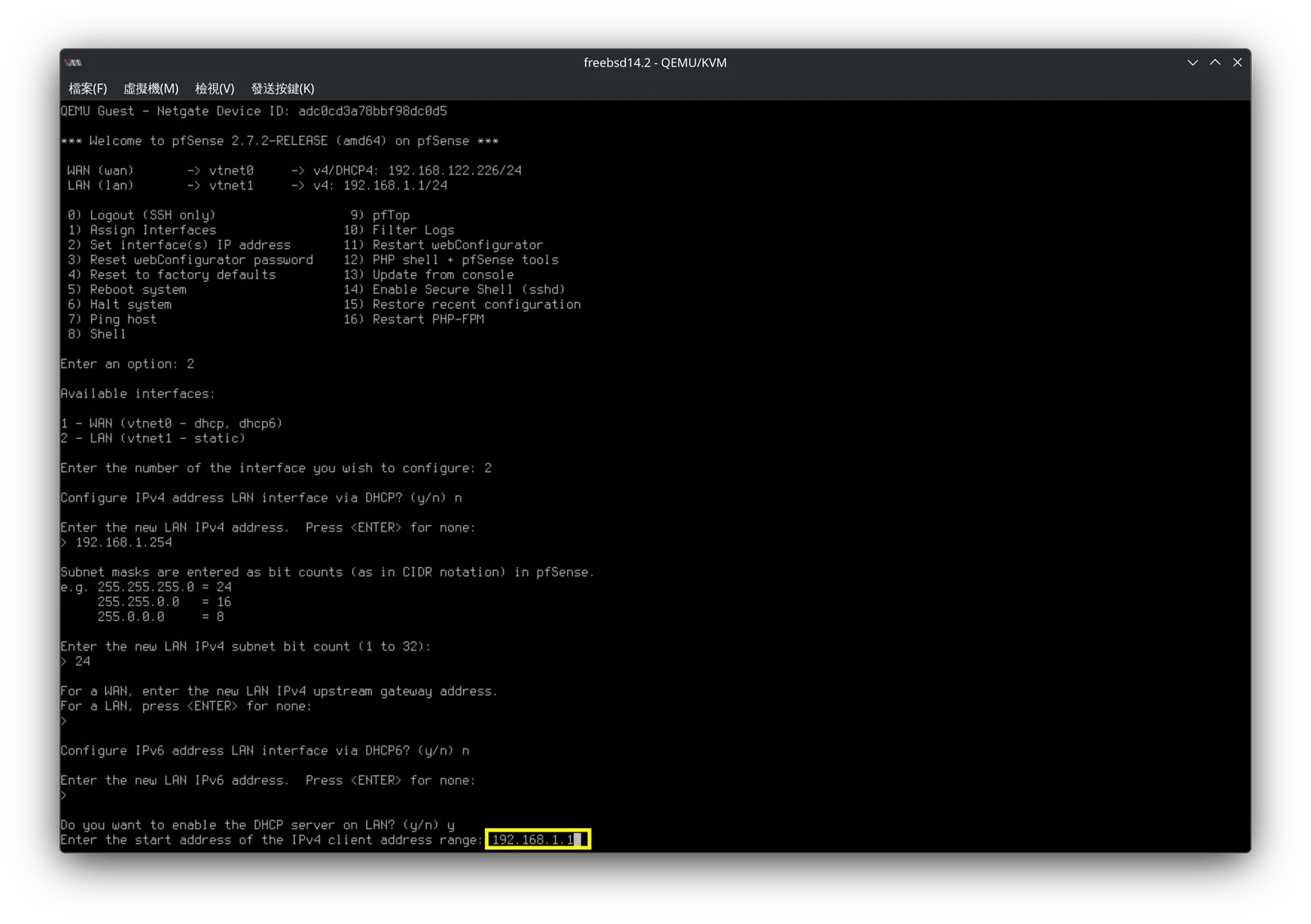Viewport: 1311px width, 924px height.
Task: Click the '1 - WAN (vtnet0 - dhcp, dhcp6)' line
Action: [x=171, y=423]
